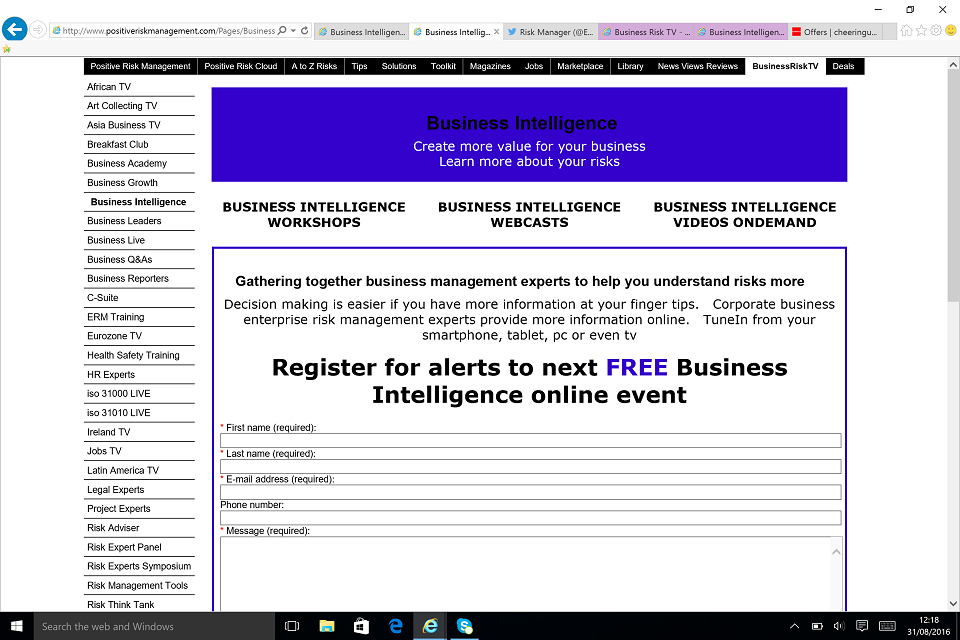This screenshot has height=640, width=960.
Task: Click the browser Back arrow button
Action: 14,30
